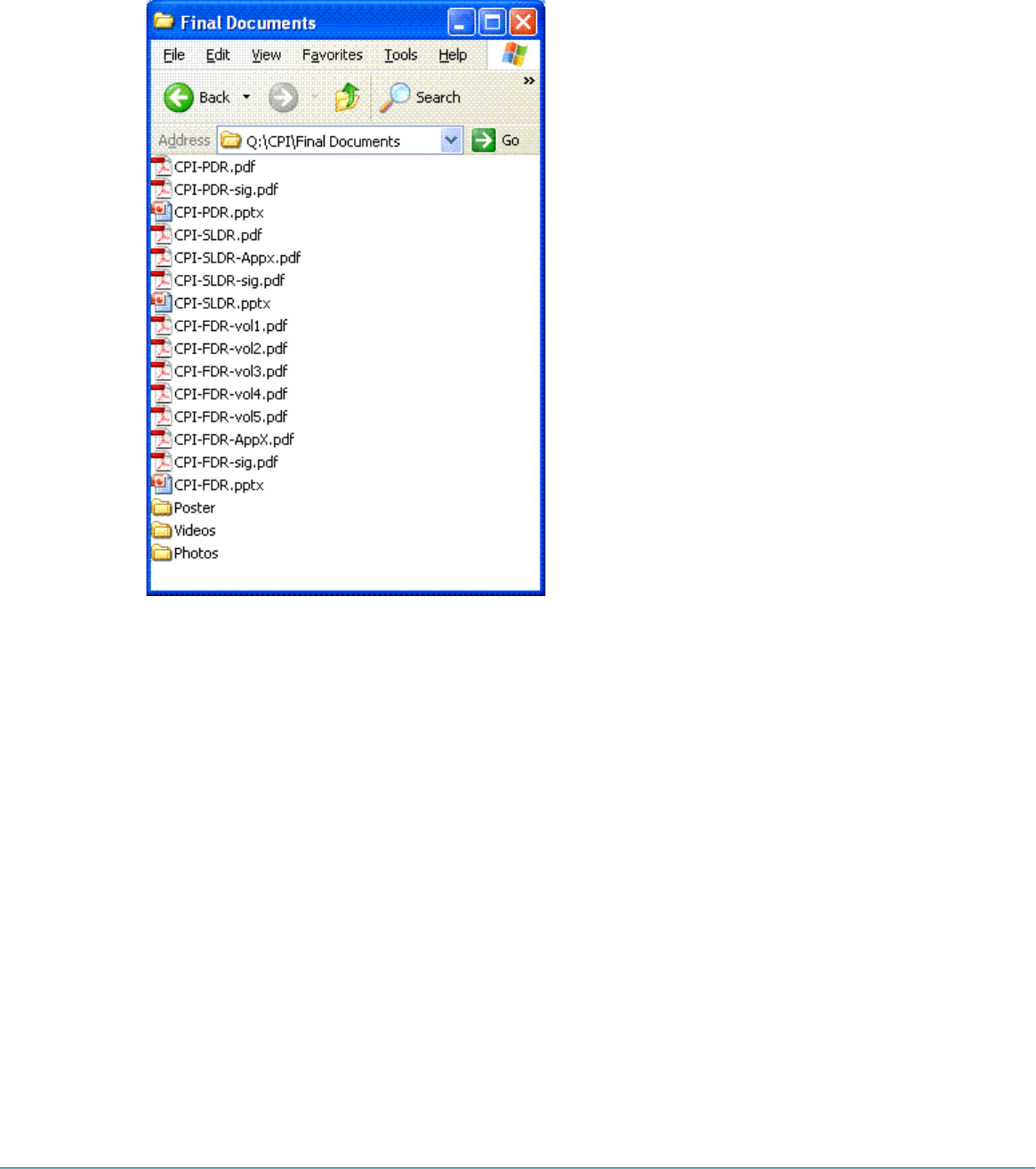Click the file name CPI-FDR-vol2.pdf
Image resolution: width=1036 pixels, height=1169 pixels.
point(231,349)
